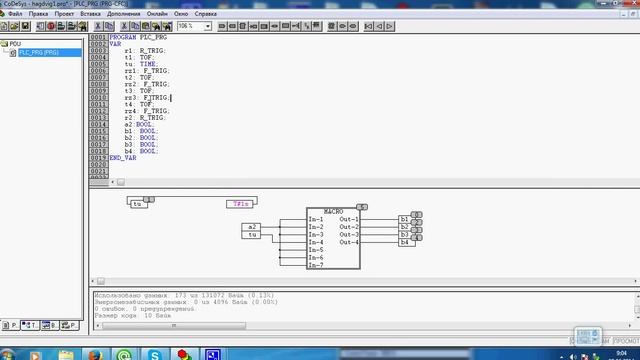Select the T#1s constant input box
This screenshot has height=360, width=640.
[240, 204]
